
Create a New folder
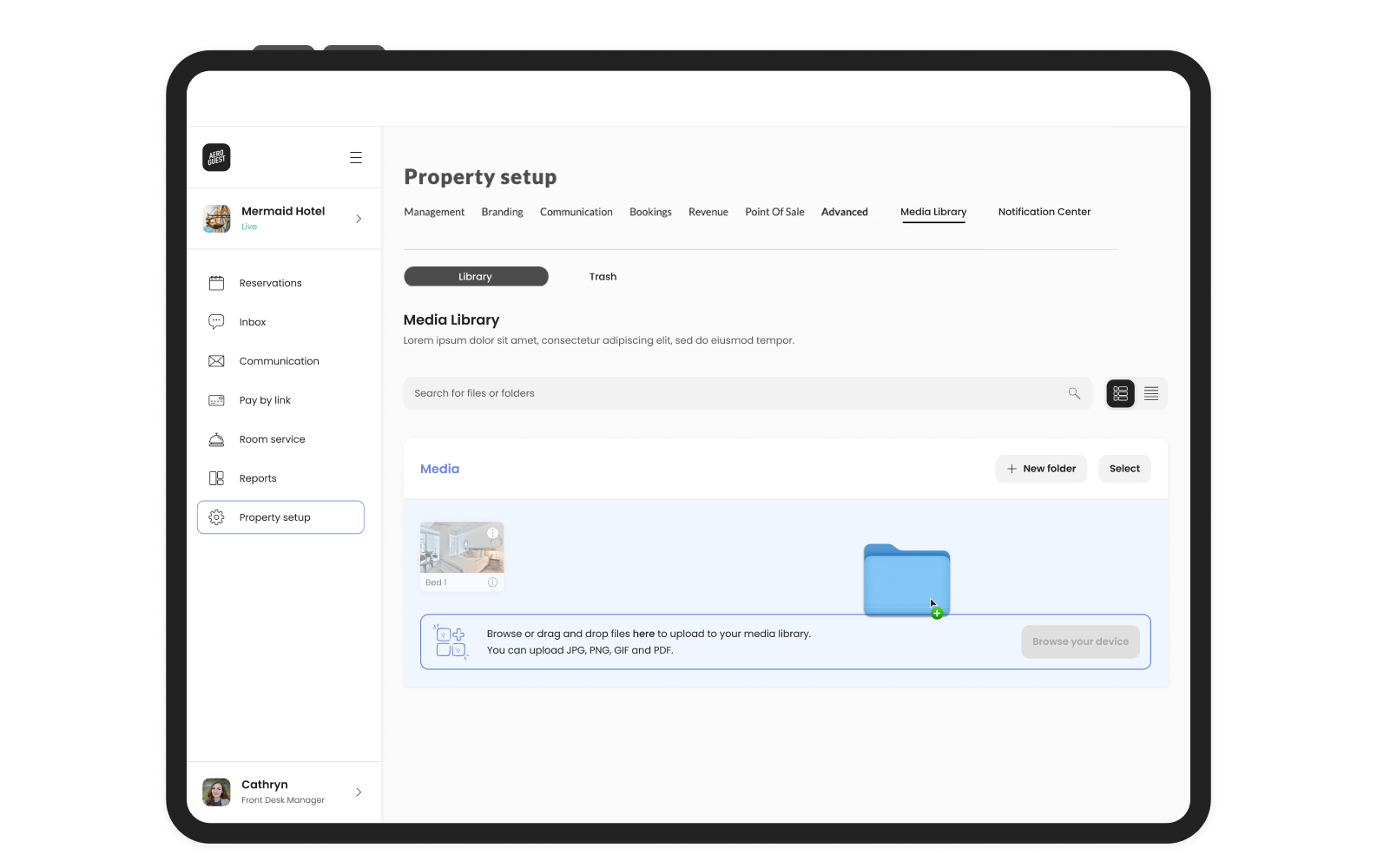coord(1040,469)
